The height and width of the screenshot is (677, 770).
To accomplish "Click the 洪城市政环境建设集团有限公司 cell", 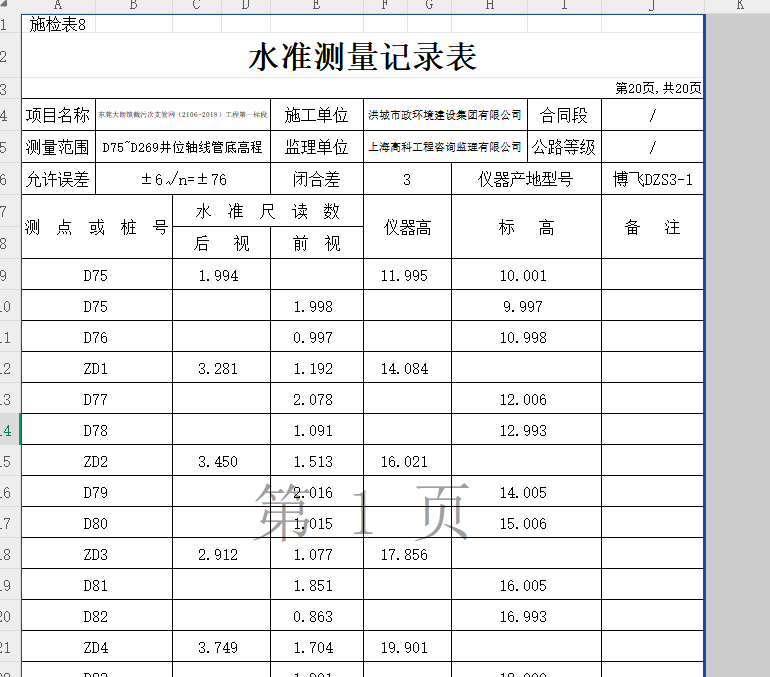I will pyautogui.click(x=445, y=116).
